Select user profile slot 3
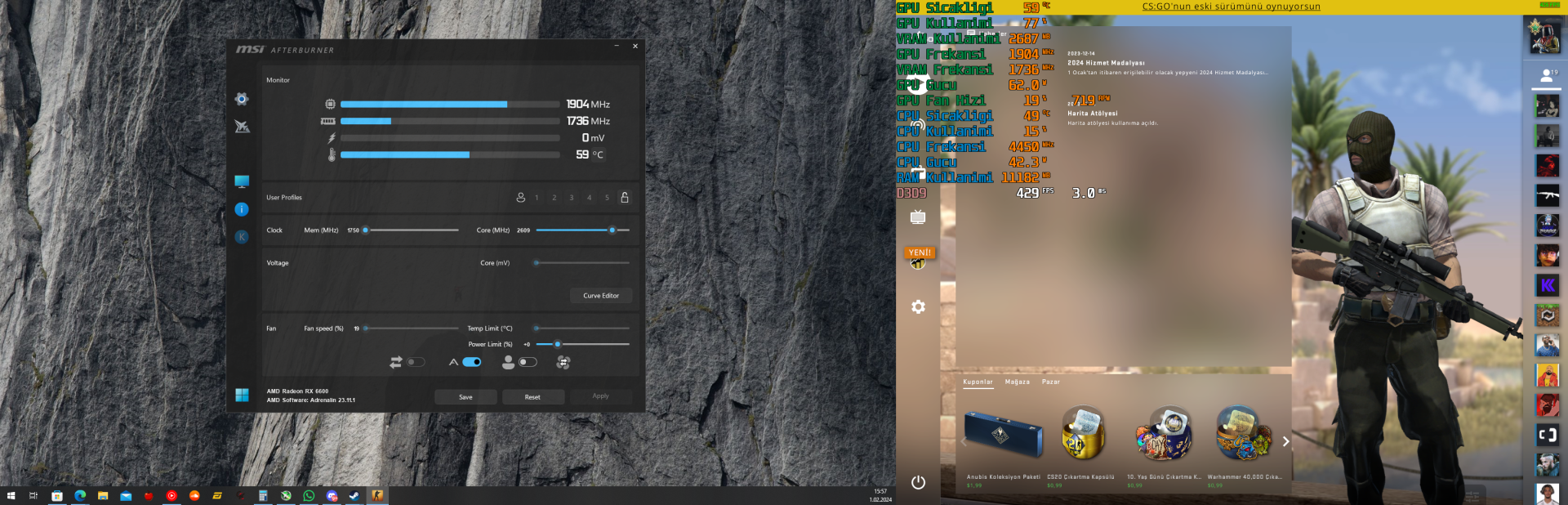1568x505 pixels. (572, 198)
